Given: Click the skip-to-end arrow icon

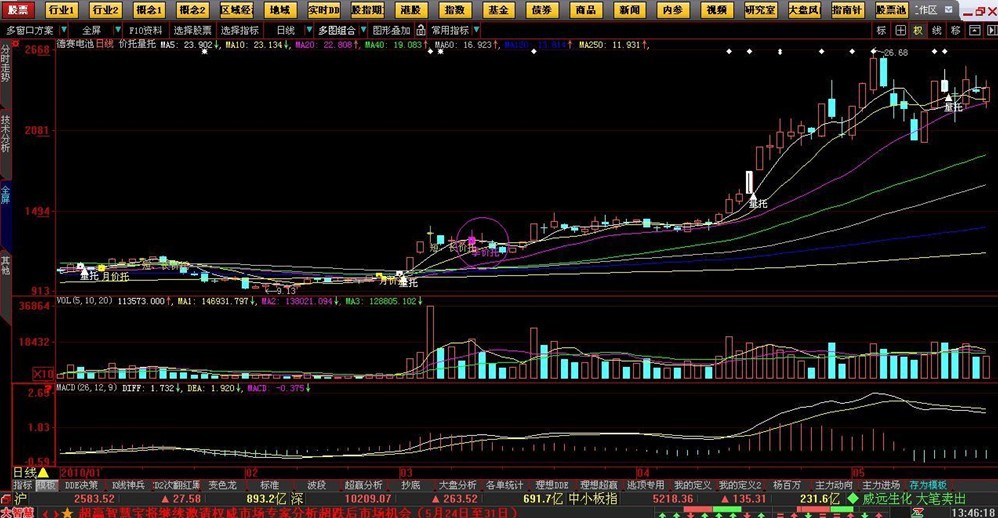Looking at the screenshot, I should [x=991, y=30].
